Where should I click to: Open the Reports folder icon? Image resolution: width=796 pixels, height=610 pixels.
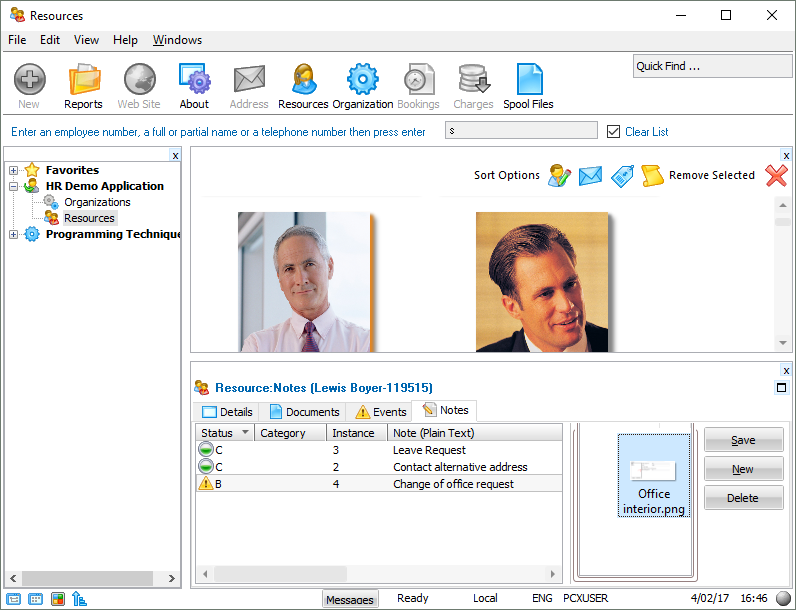click(x=84, y=79)
